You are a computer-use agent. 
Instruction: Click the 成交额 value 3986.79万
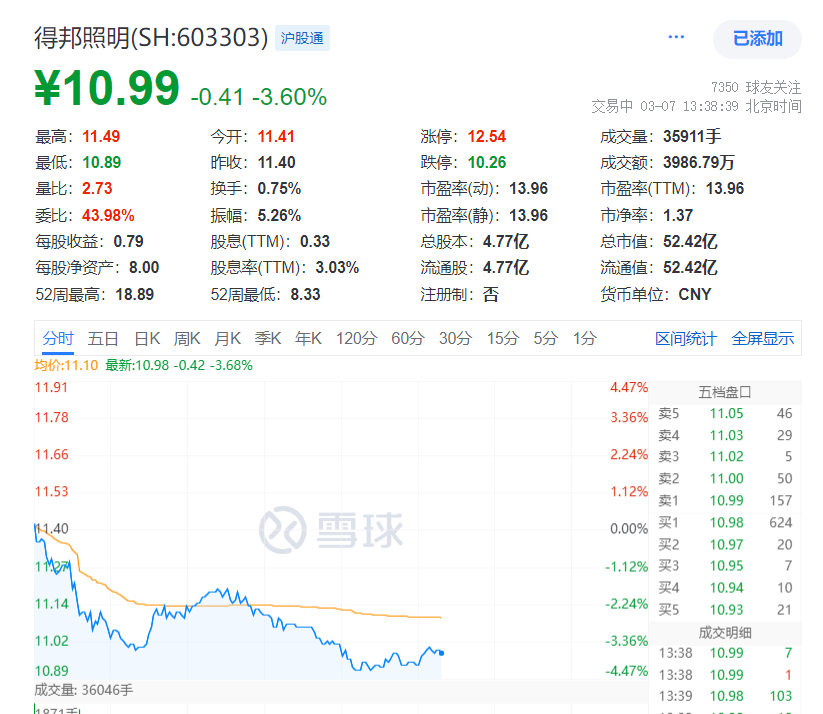[x=699, y=162]
